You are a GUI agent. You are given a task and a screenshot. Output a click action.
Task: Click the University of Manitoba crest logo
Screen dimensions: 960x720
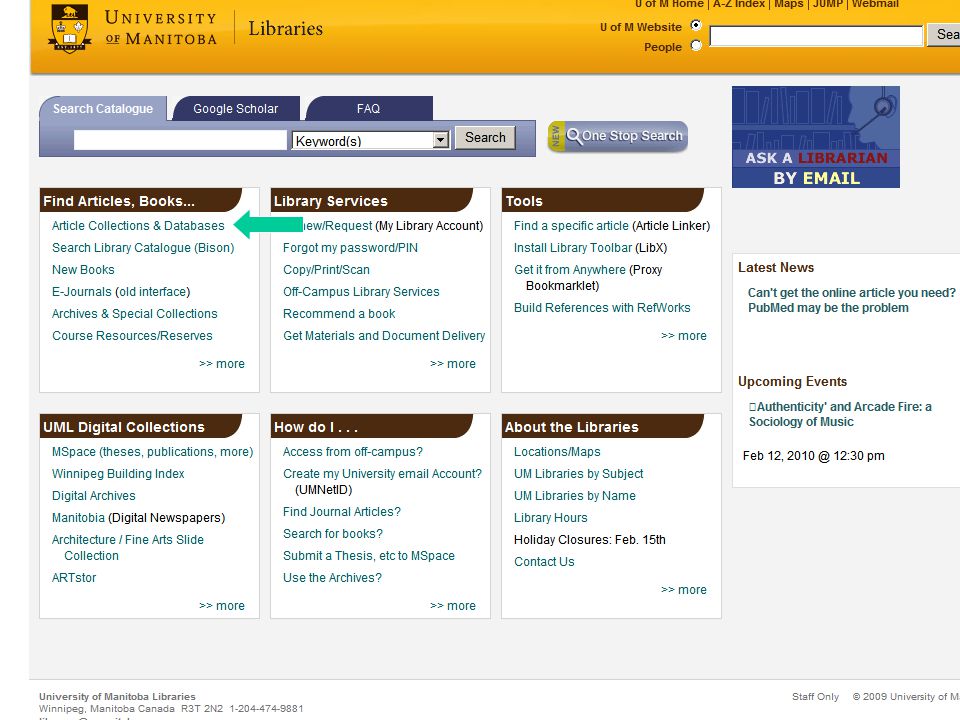(x=70, y=29)
